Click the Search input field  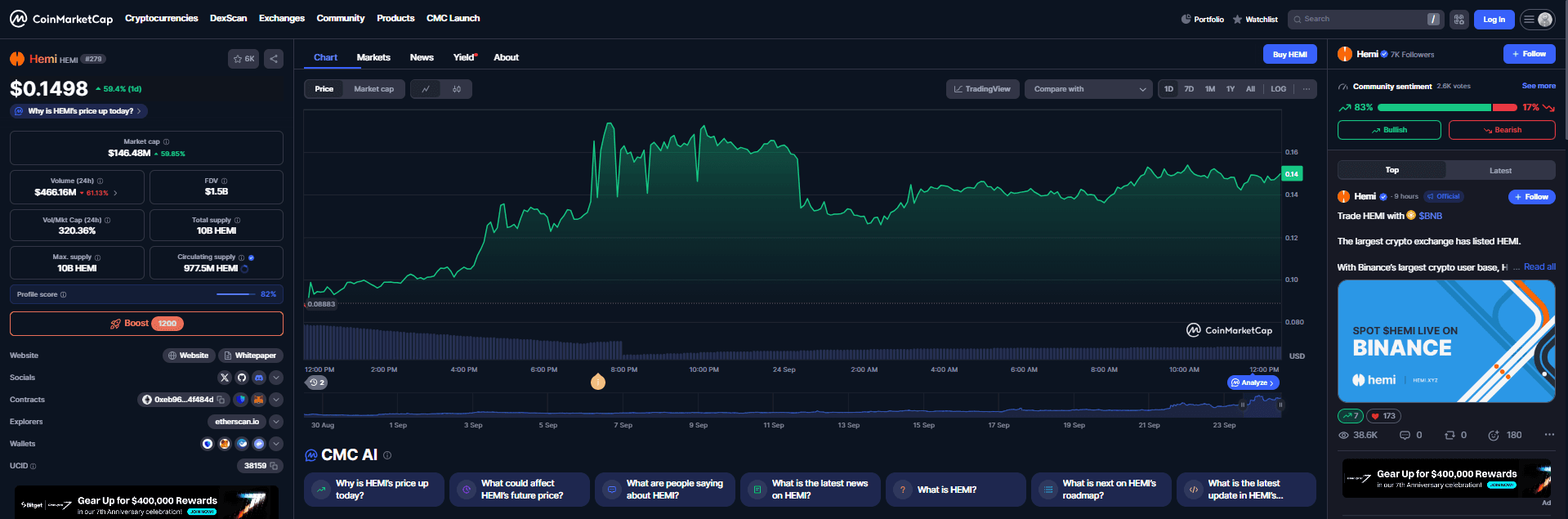coord(1360,19)
